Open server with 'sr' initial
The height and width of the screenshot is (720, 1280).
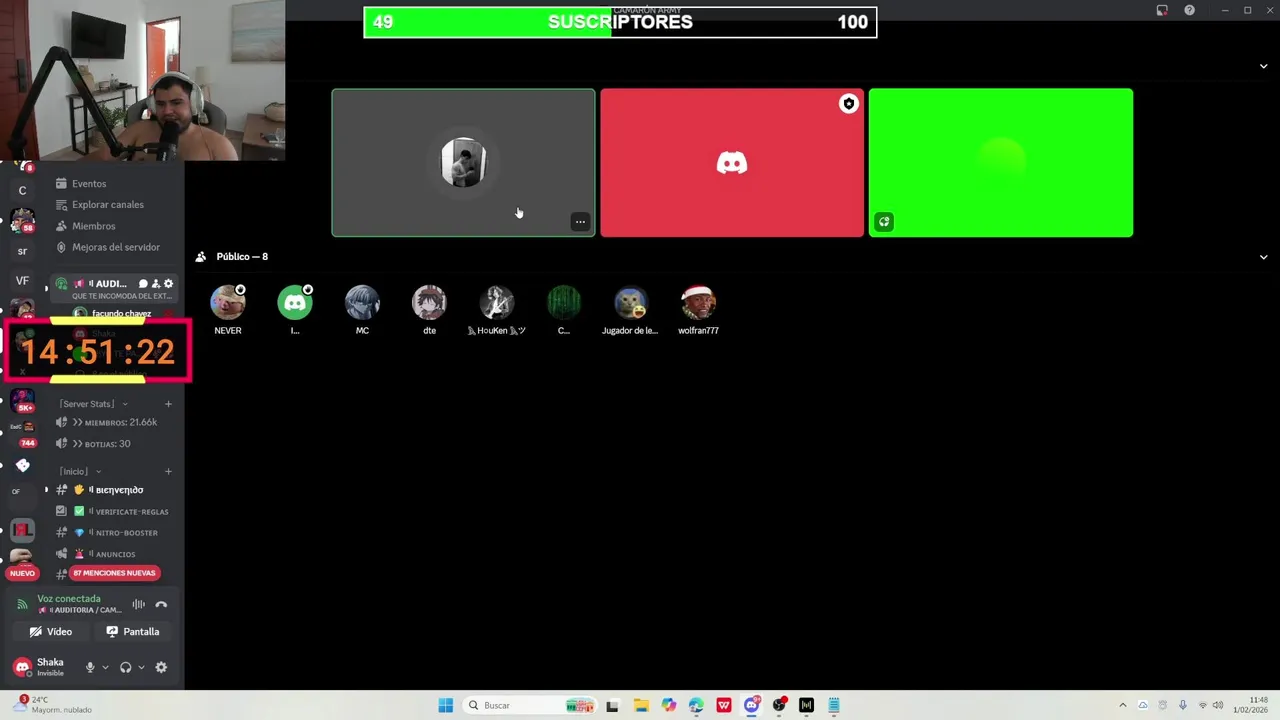(x=22, y=251)
